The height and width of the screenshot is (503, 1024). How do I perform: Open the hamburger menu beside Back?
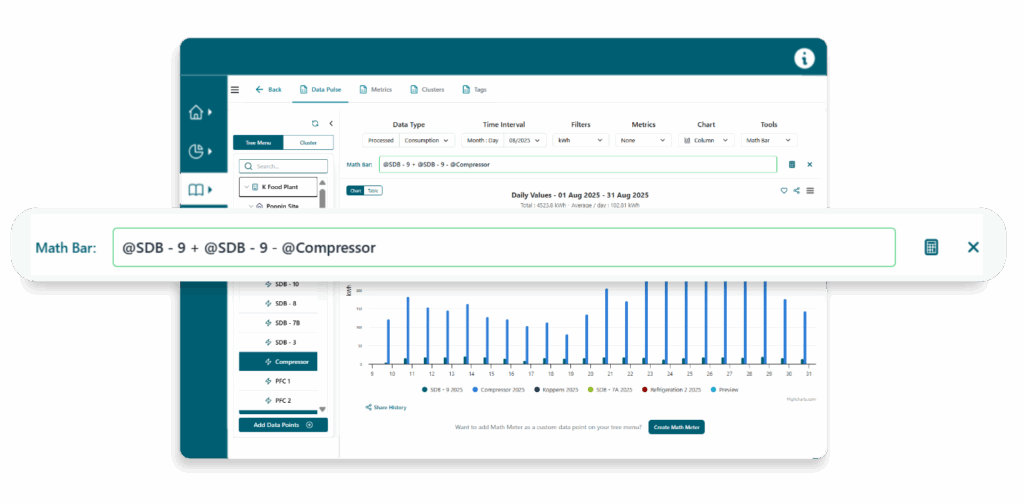[235, 90]
